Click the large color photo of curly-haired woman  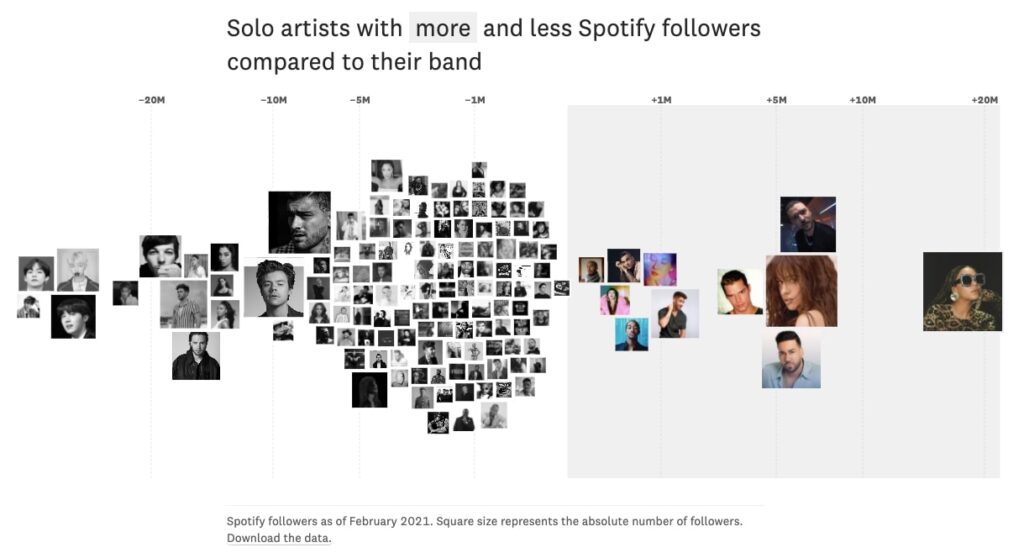801,290
